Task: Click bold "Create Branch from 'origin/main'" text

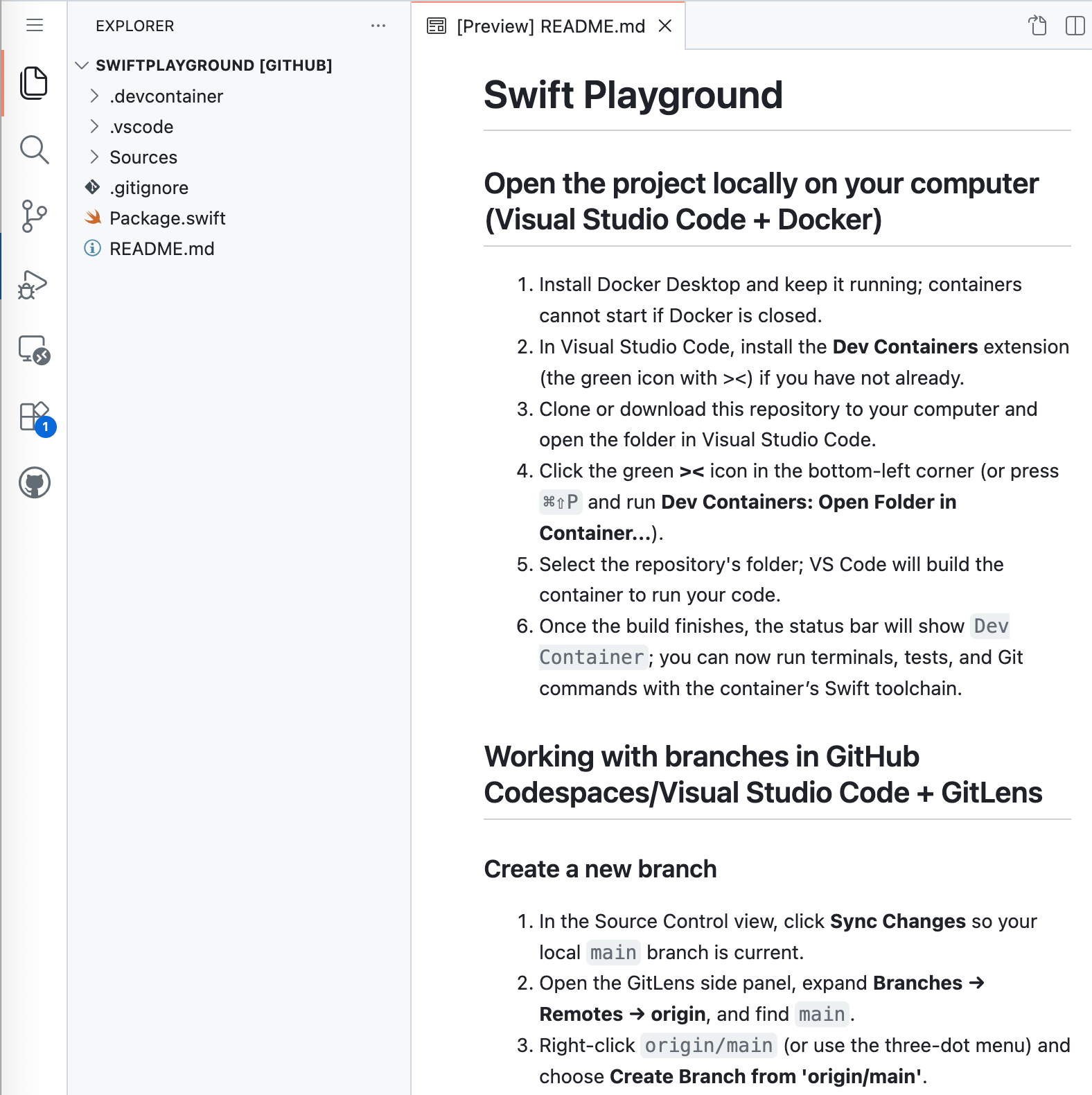Action: coord(765,1076)
